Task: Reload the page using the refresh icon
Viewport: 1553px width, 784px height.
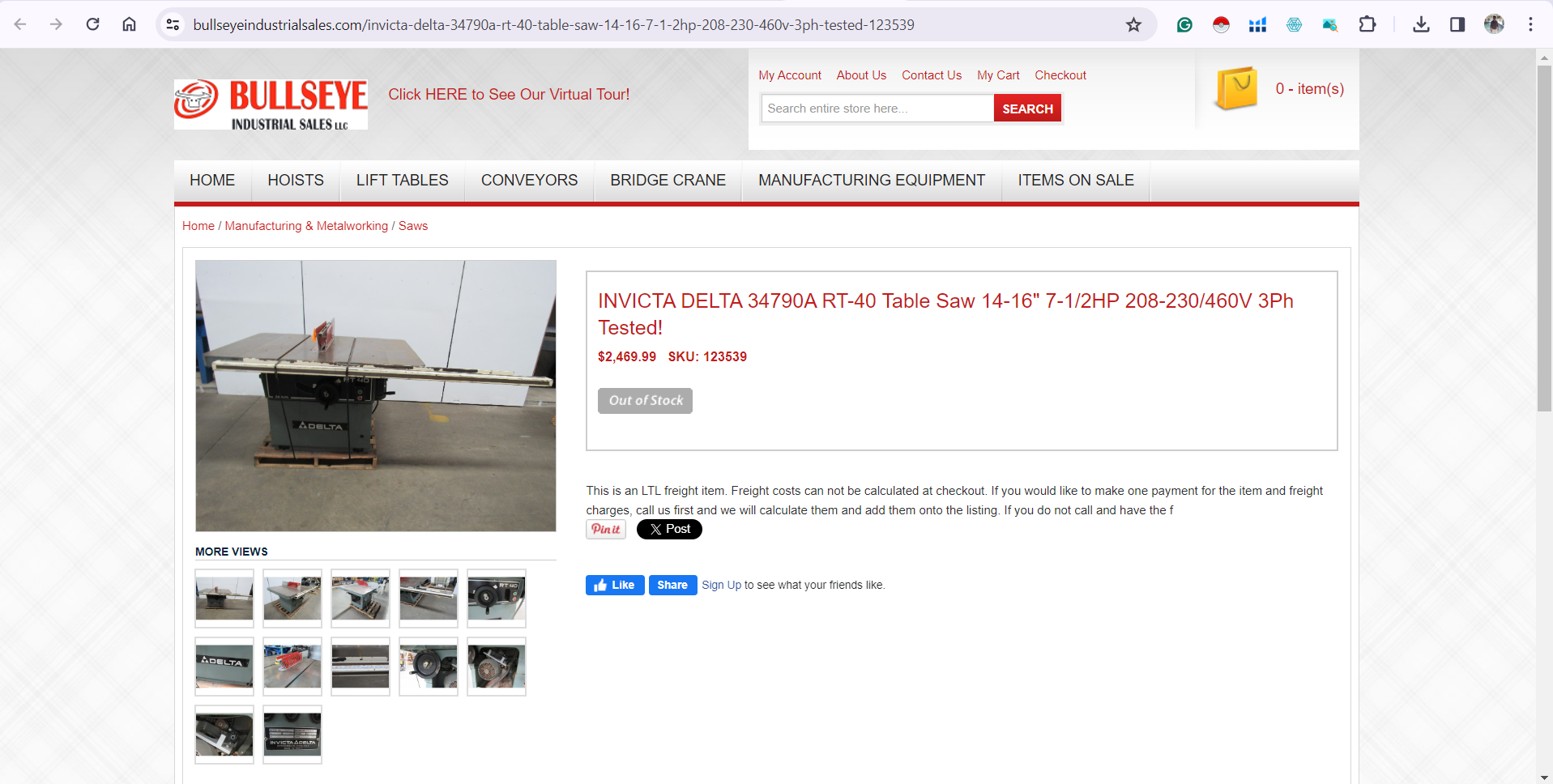Action: click(93, 24)
